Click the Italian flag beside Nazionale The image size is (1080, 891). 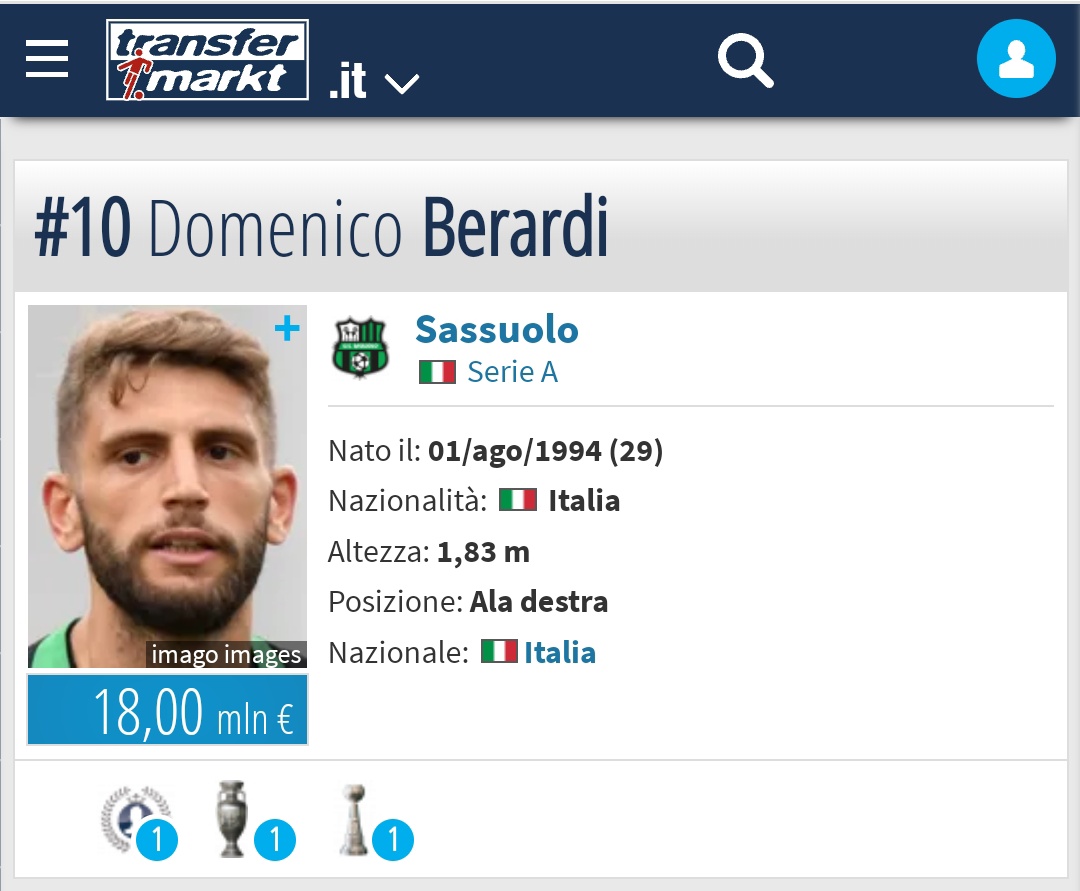(499, 651)
